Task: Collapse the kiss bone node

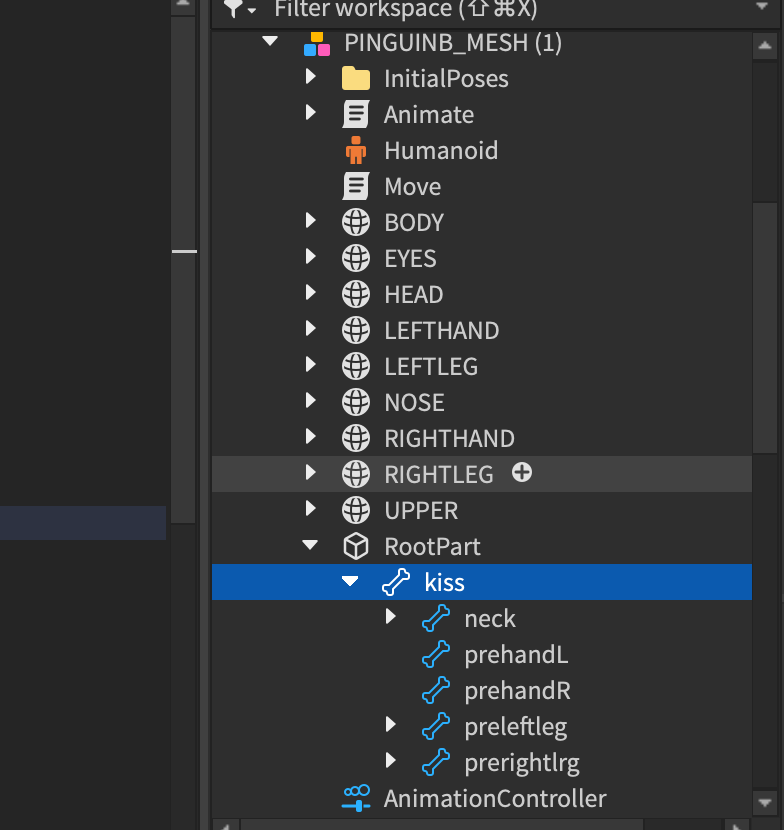Action: coord(350,582)
